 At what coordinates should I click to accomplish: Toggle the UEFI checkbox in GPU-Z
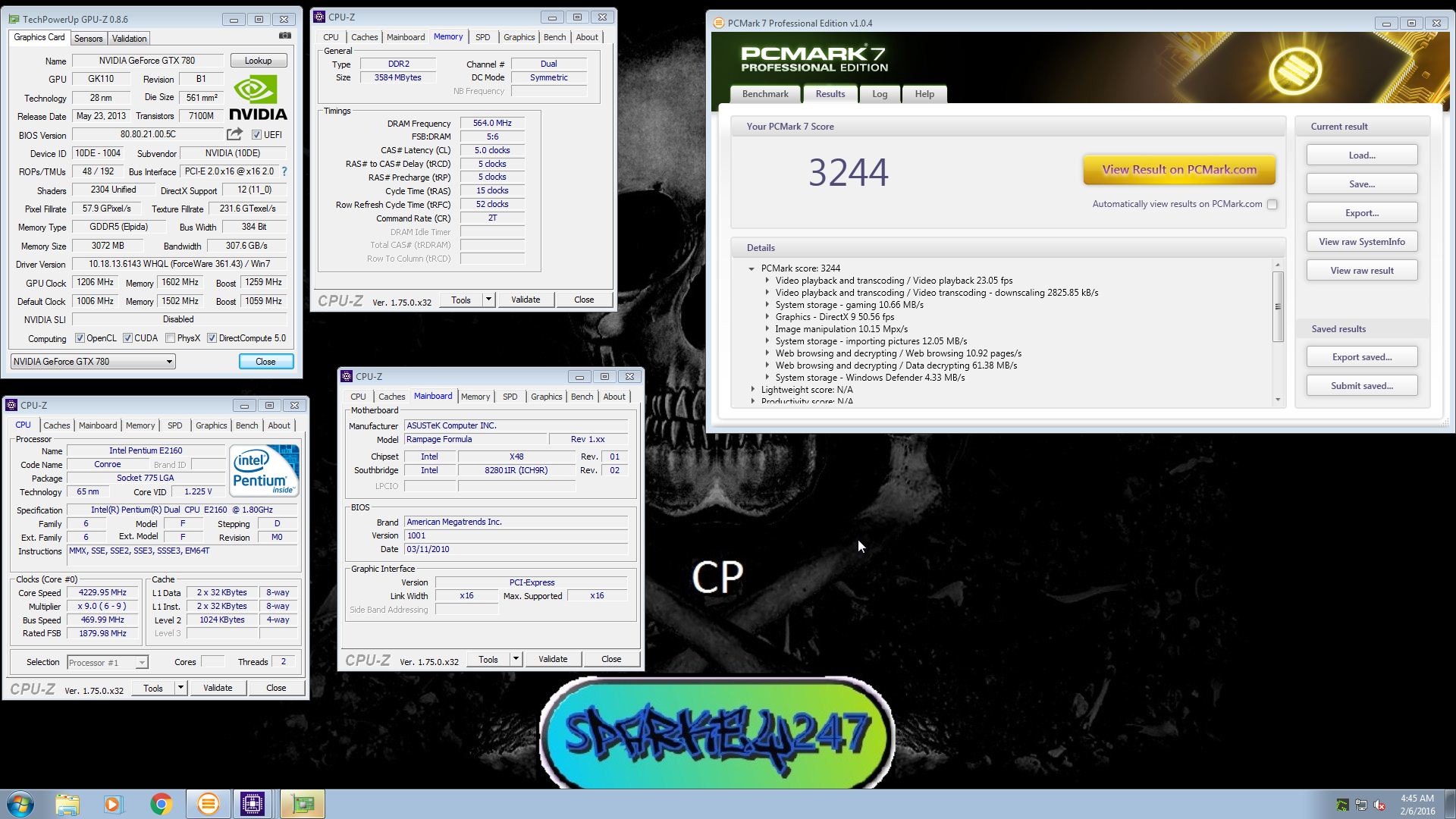coord(256,135)
